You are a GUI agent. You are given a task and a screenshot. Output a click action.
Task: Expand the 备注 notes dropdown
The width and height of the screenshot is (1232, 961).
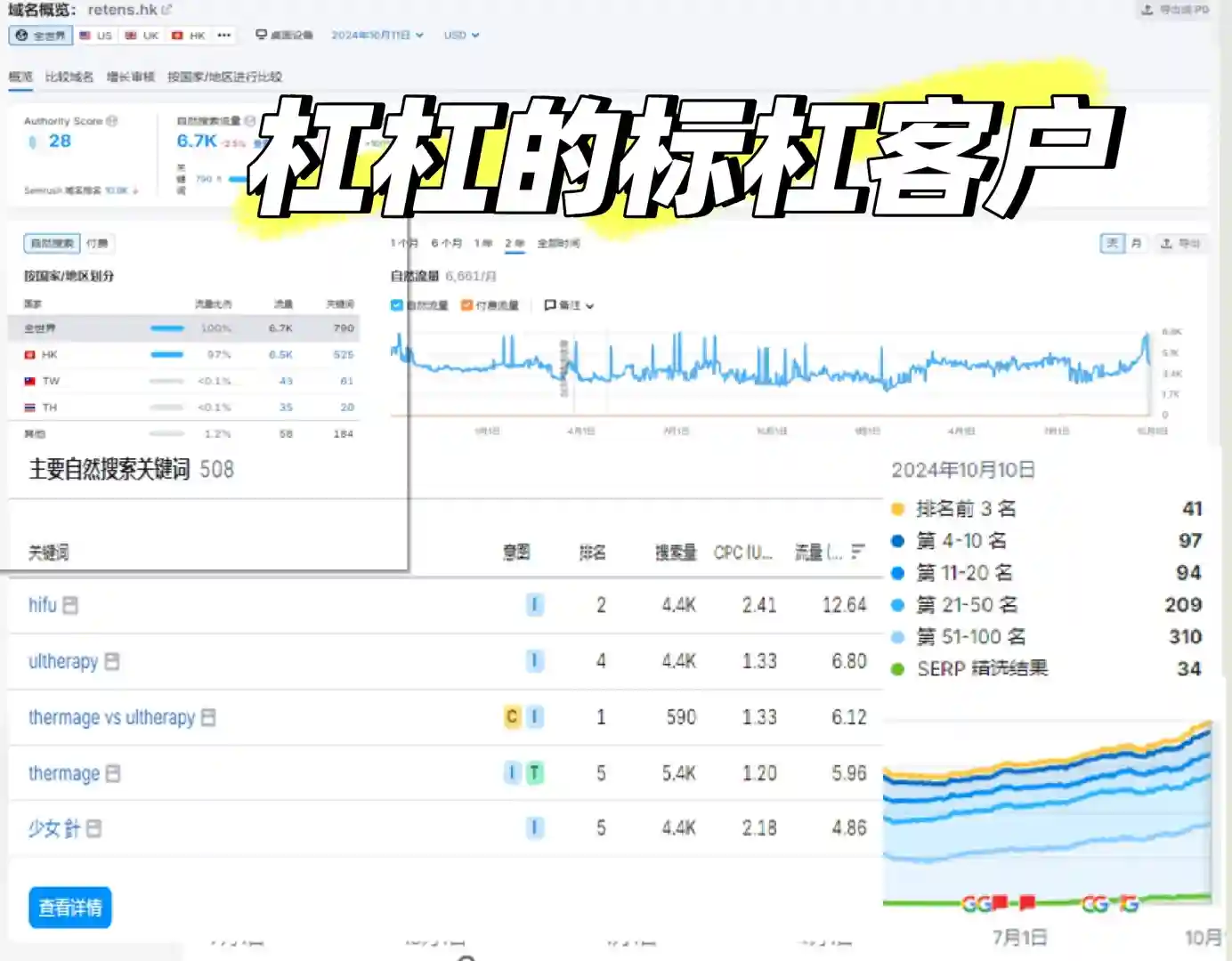coord(568,304)
